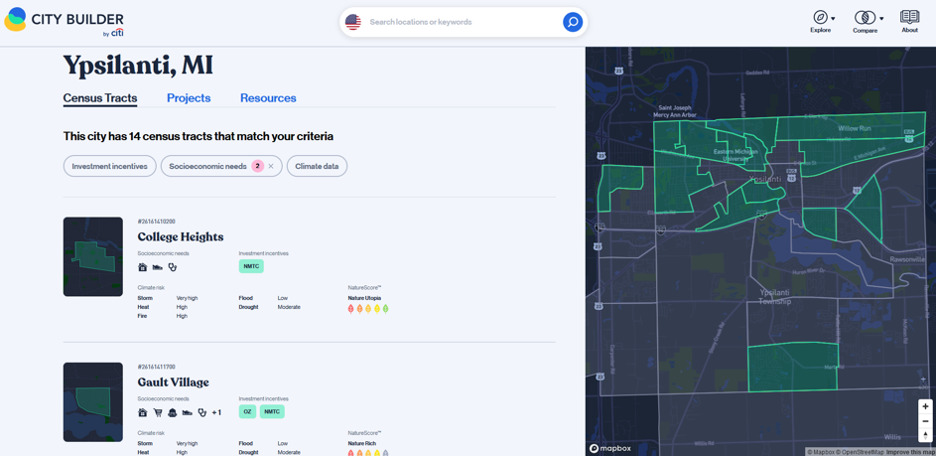This screenshot has width=936, height=456.
Task: Open the College Heights tract title
Action: click(180, 237)
